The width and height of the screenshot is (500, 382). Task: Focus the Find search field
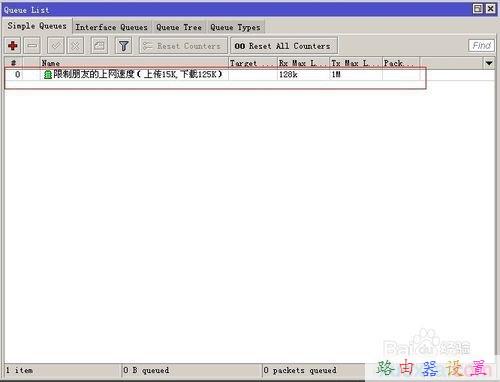tap(481, 46)
